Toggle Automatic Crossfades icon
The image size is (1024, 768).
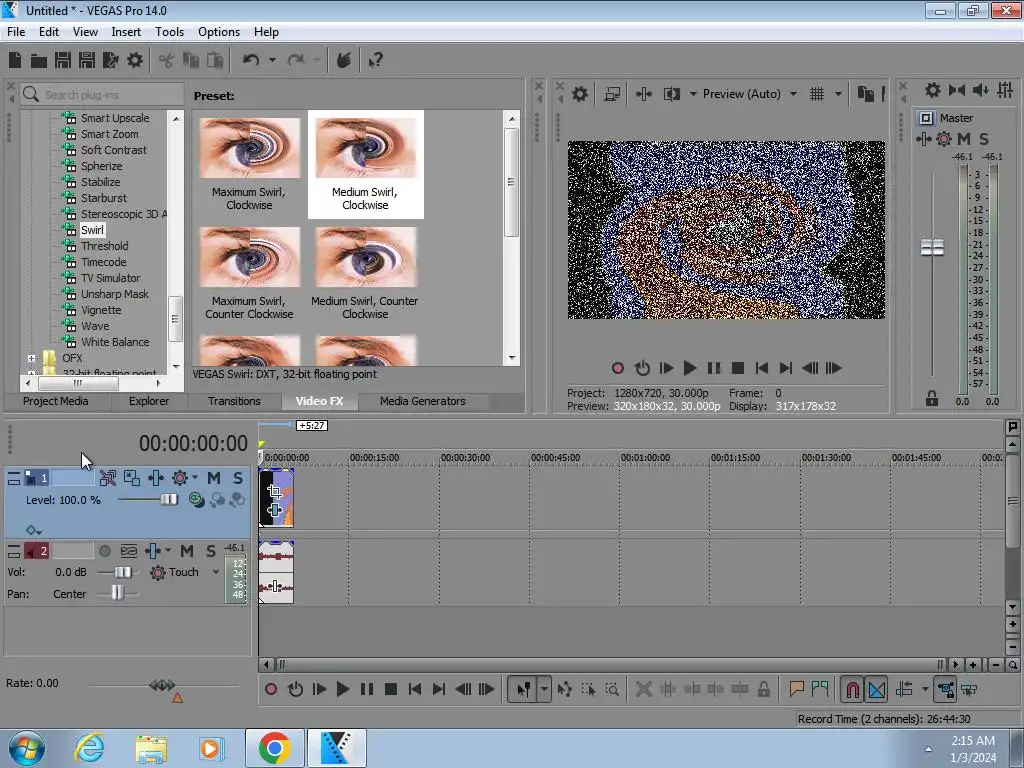(877, 689)
